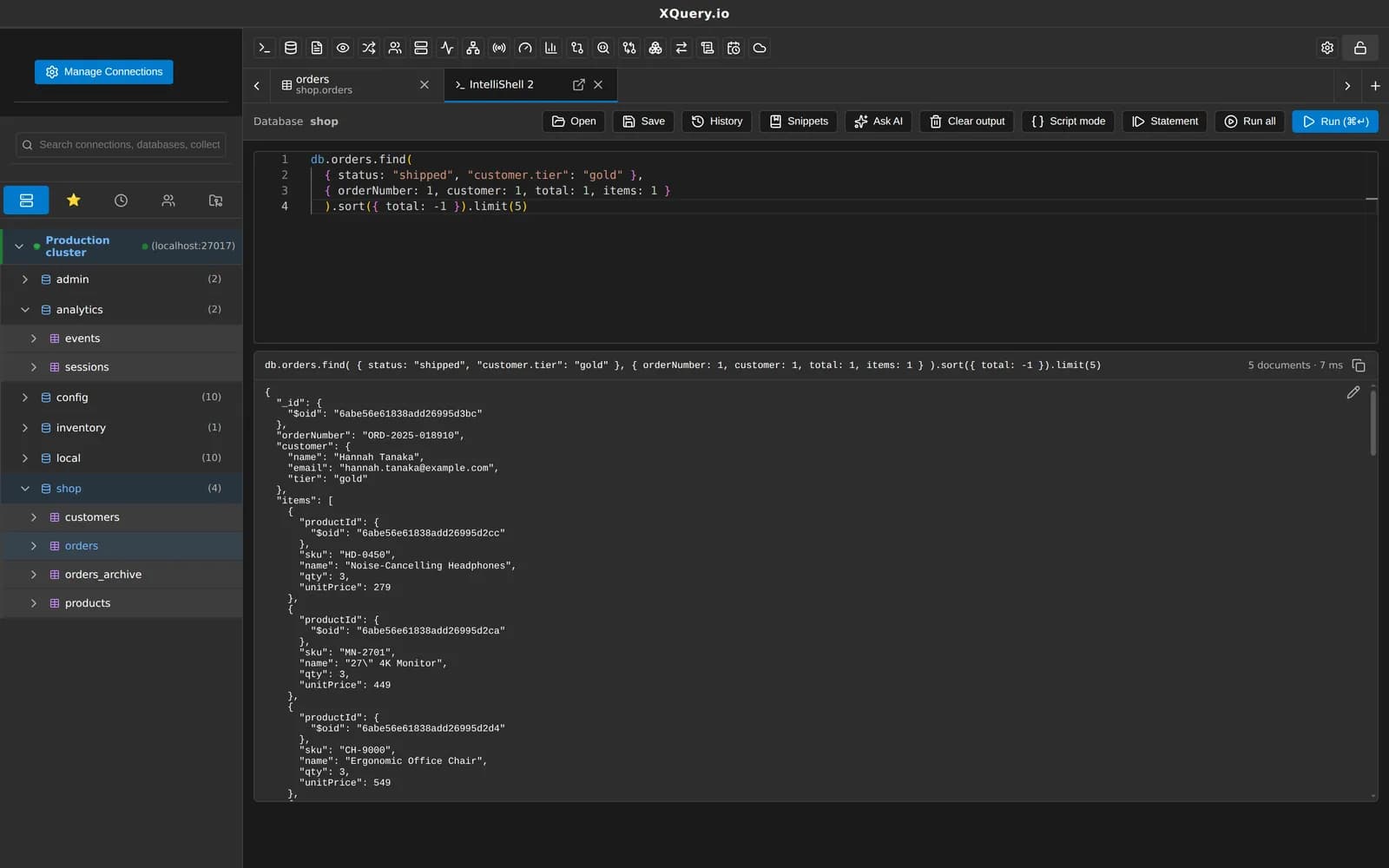Screen dimensions: 1389x868
Task: Click the lock icon at top right
Action: (x=1360, y=48)
